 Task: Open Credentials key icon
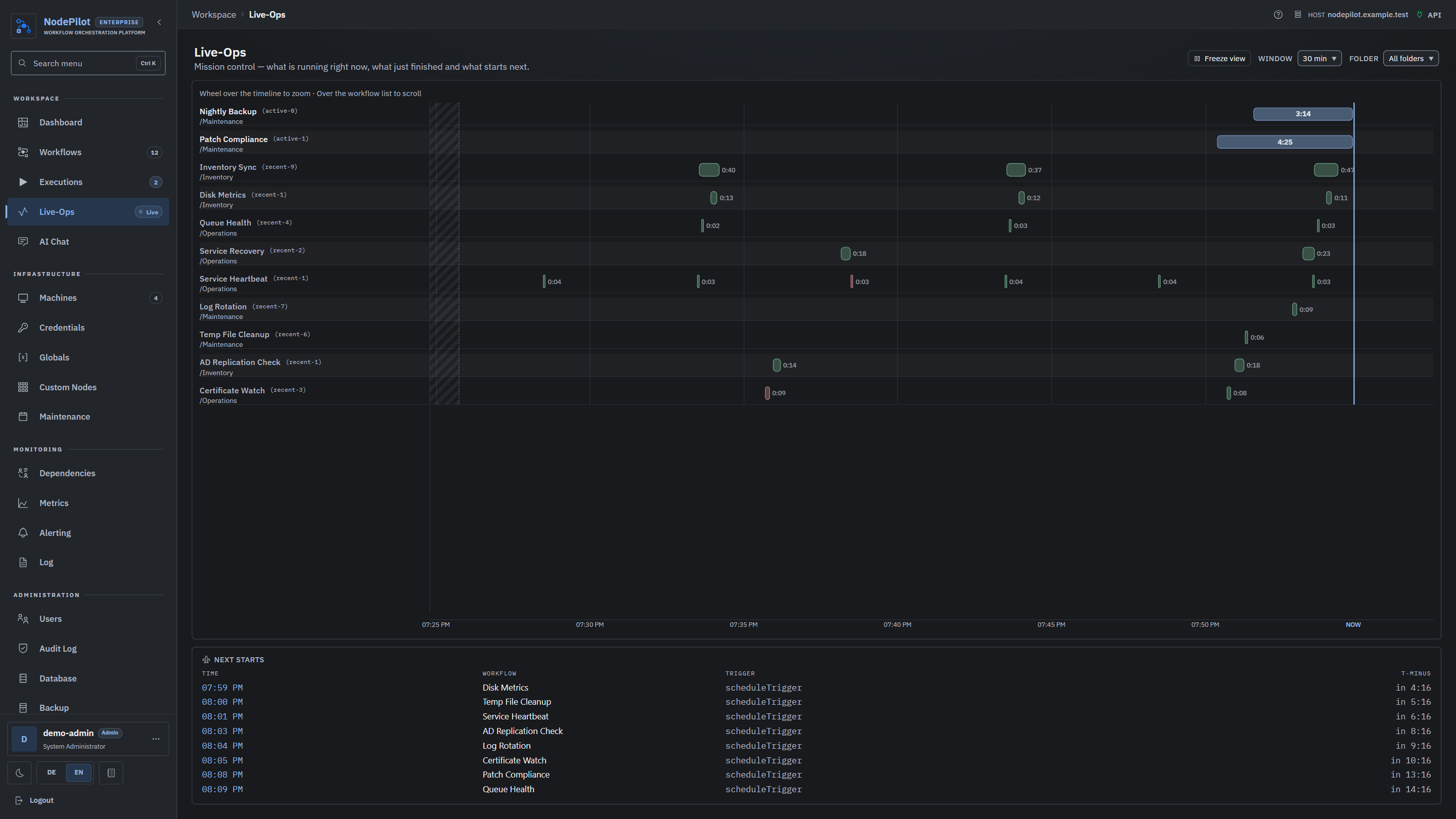coord(23,328)
